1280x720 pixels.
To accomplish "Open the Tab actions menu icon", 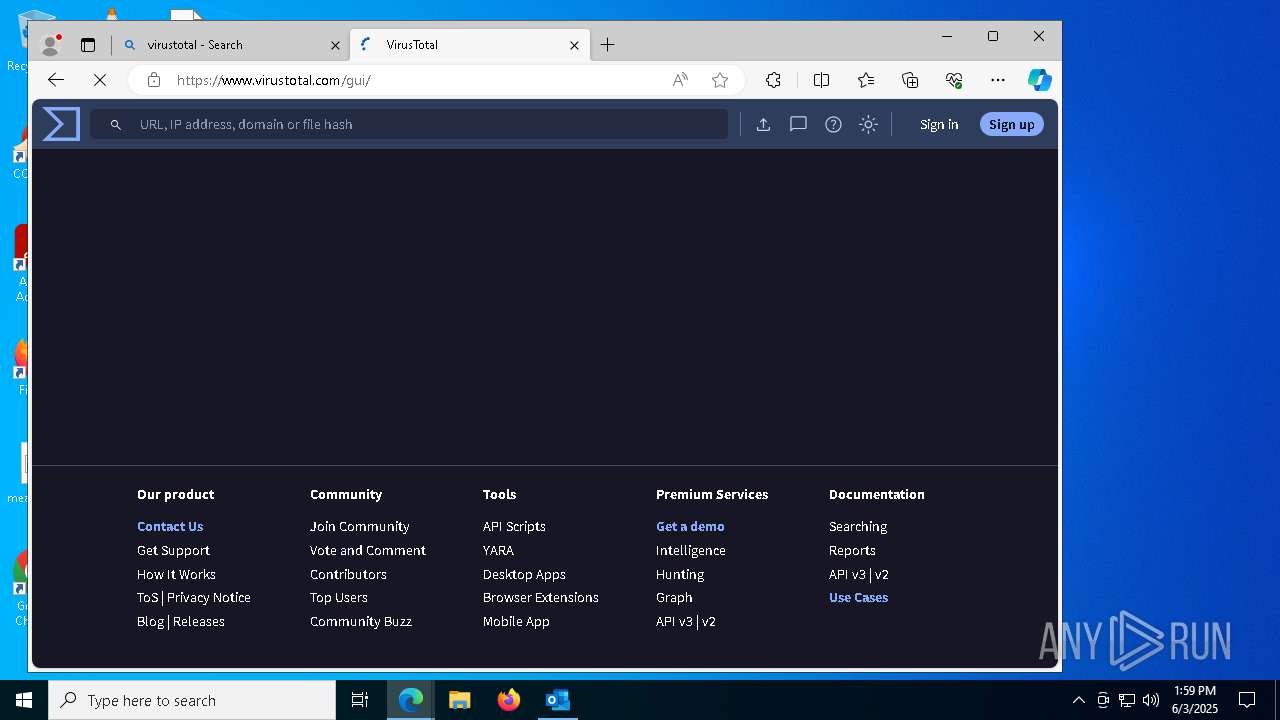I will (x=88, y=45).
